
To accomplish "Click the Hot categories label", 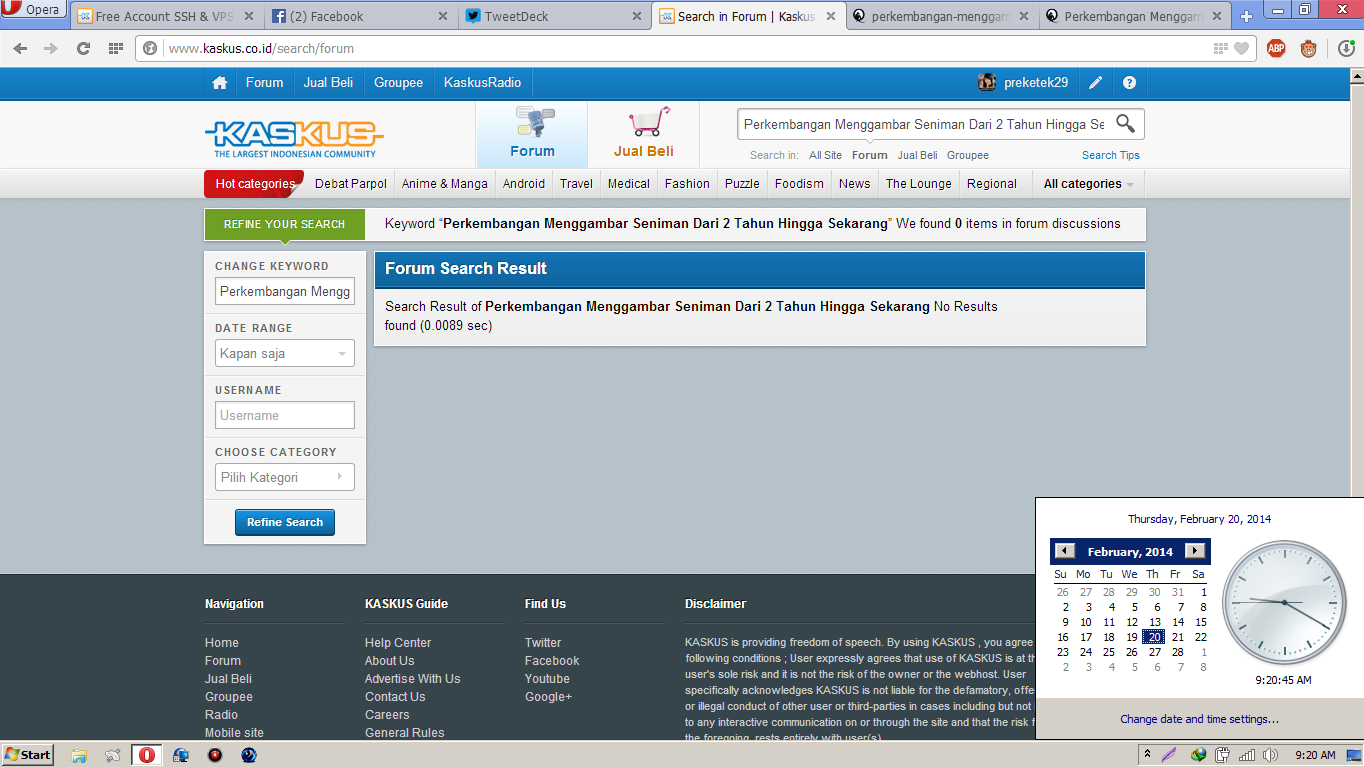I will pos(254,184).
